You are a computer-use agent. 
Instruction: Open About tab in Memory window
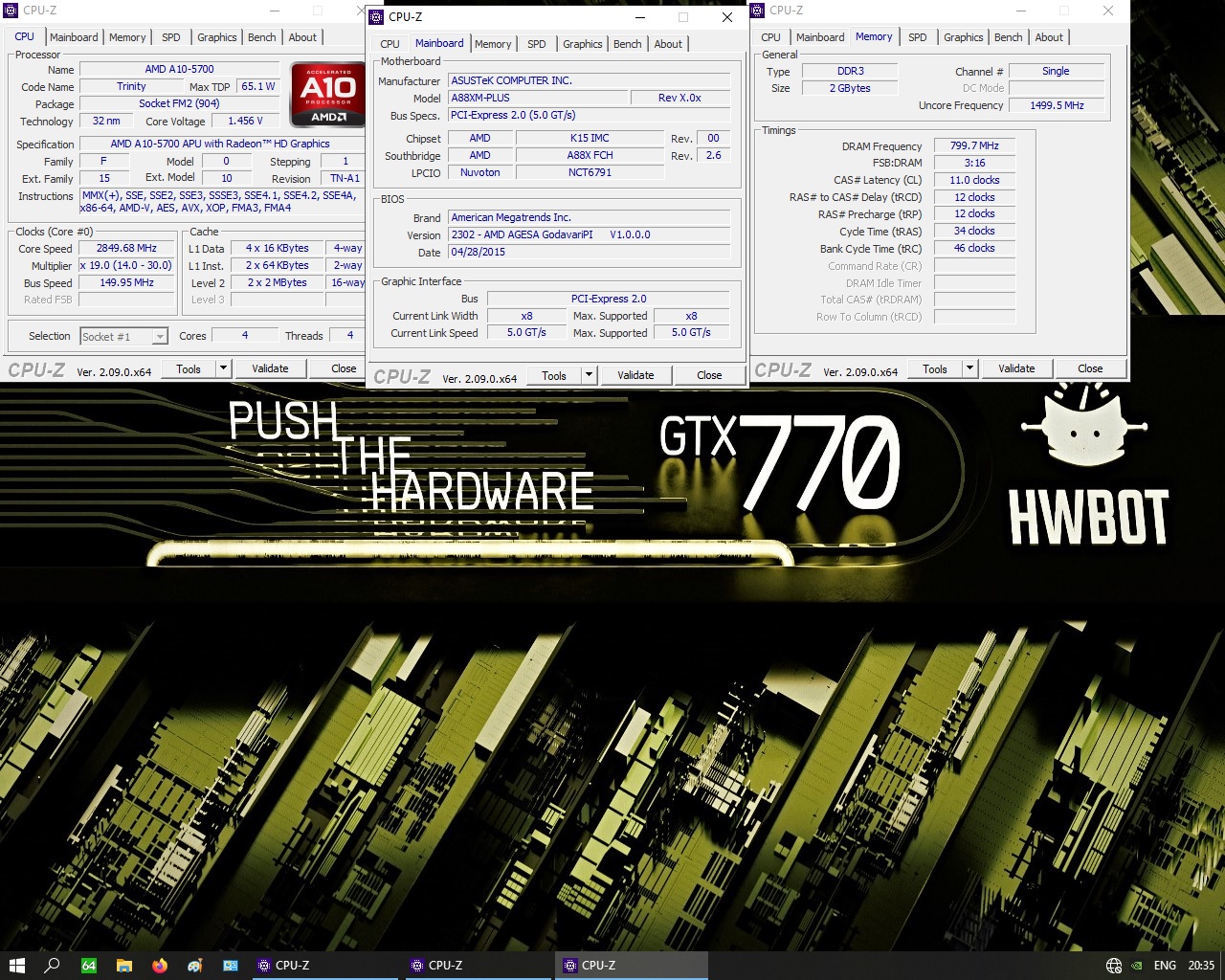(1049, 37)
